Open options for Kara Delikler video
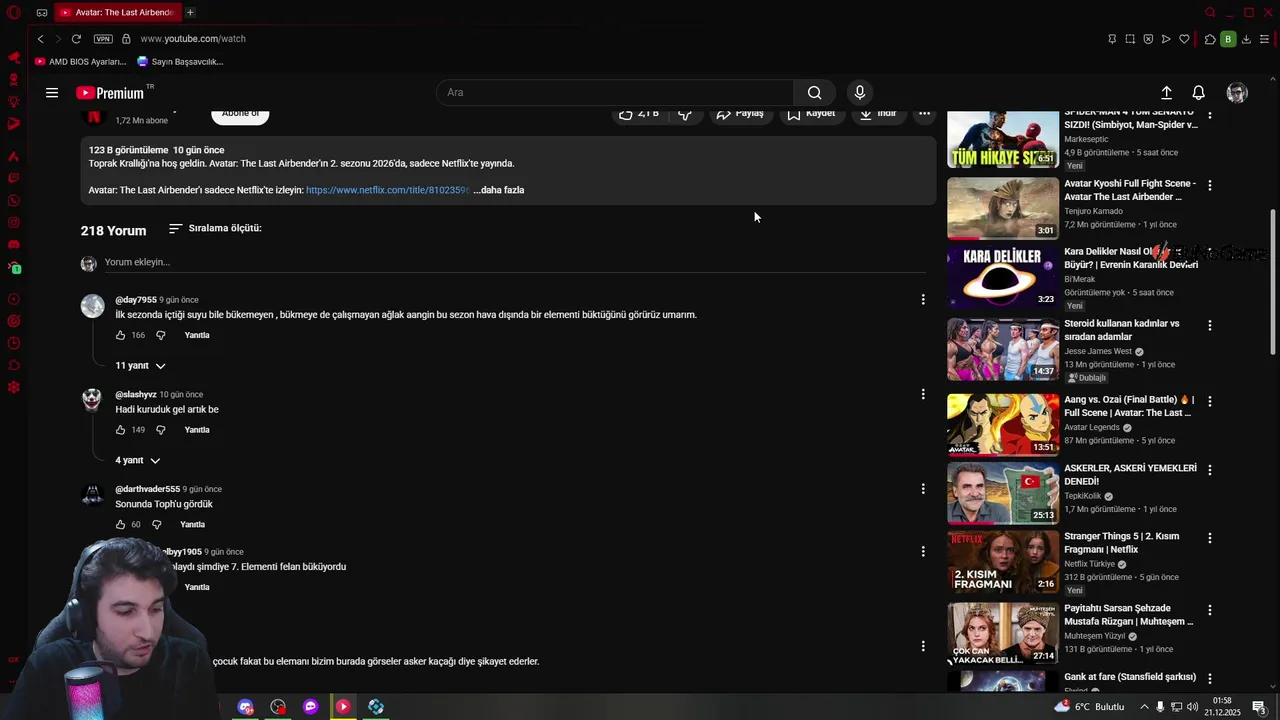 pos(1210,253)
